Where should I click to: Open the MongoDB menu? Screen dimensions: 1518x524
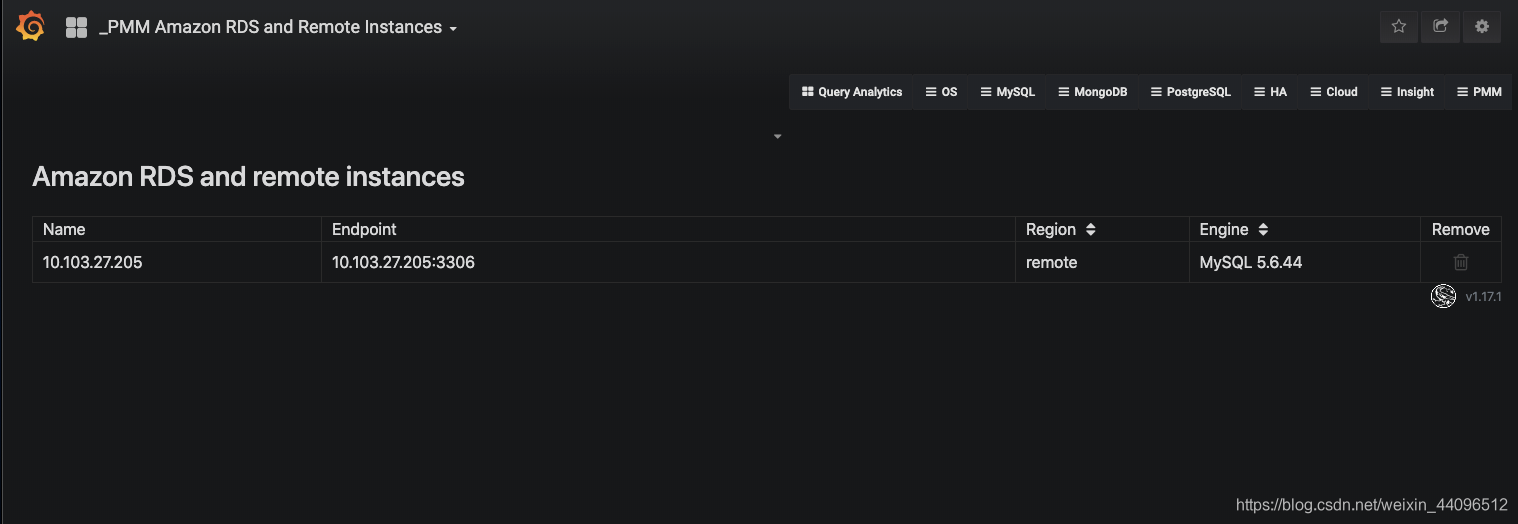[x=1092, y=92]
